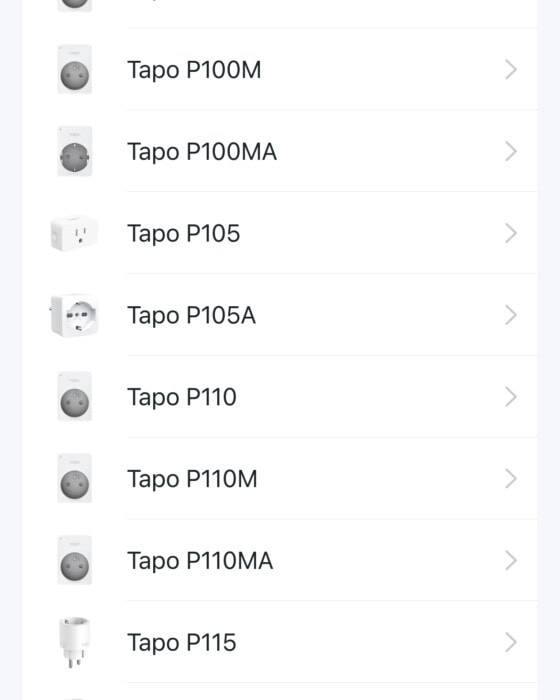This screenshot has height=700, width=560.
Task: Open chevron next to Tapo P100MA
Action: [511, 151]
